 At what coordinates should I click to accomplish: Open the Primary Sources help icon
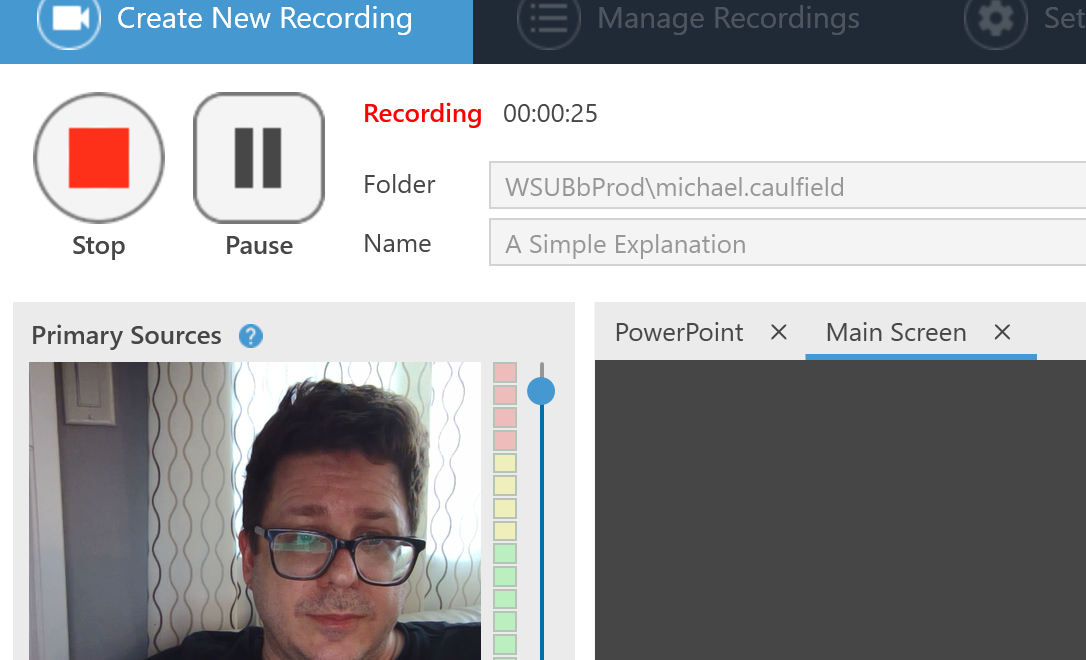click(x=251, y=336)
